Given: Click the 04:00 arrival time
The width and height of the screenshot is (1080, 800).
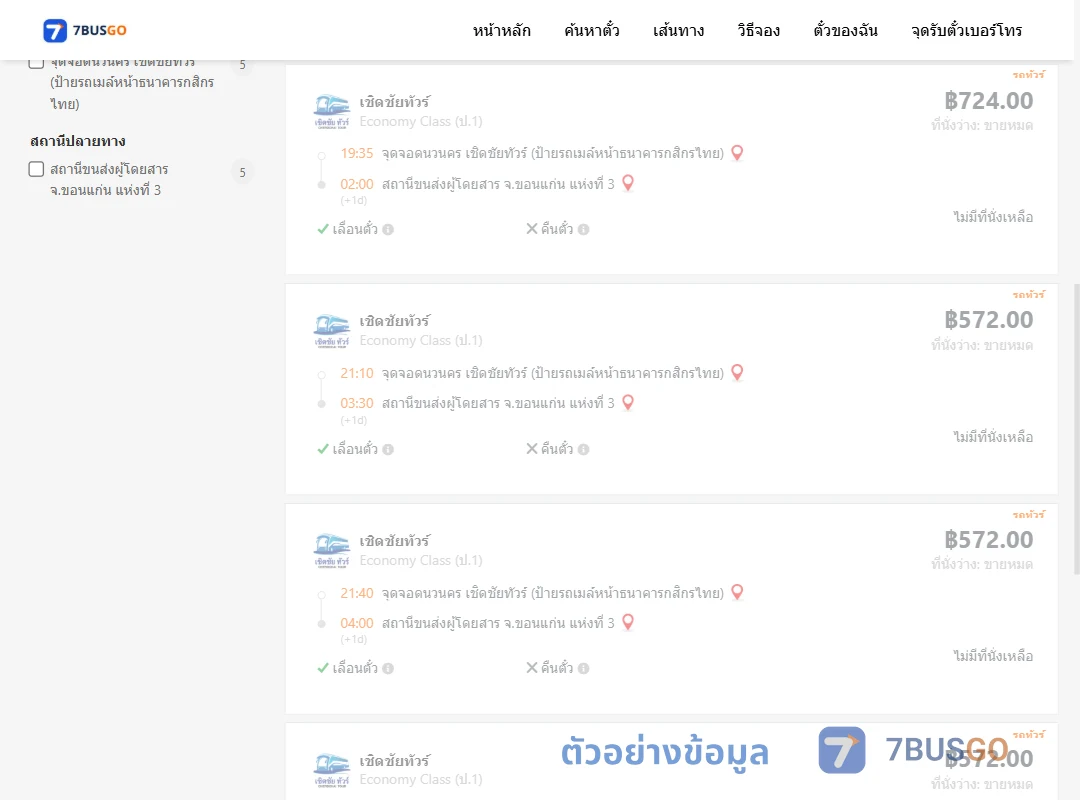Looking at the screenshot, I should tap(357, 623).
